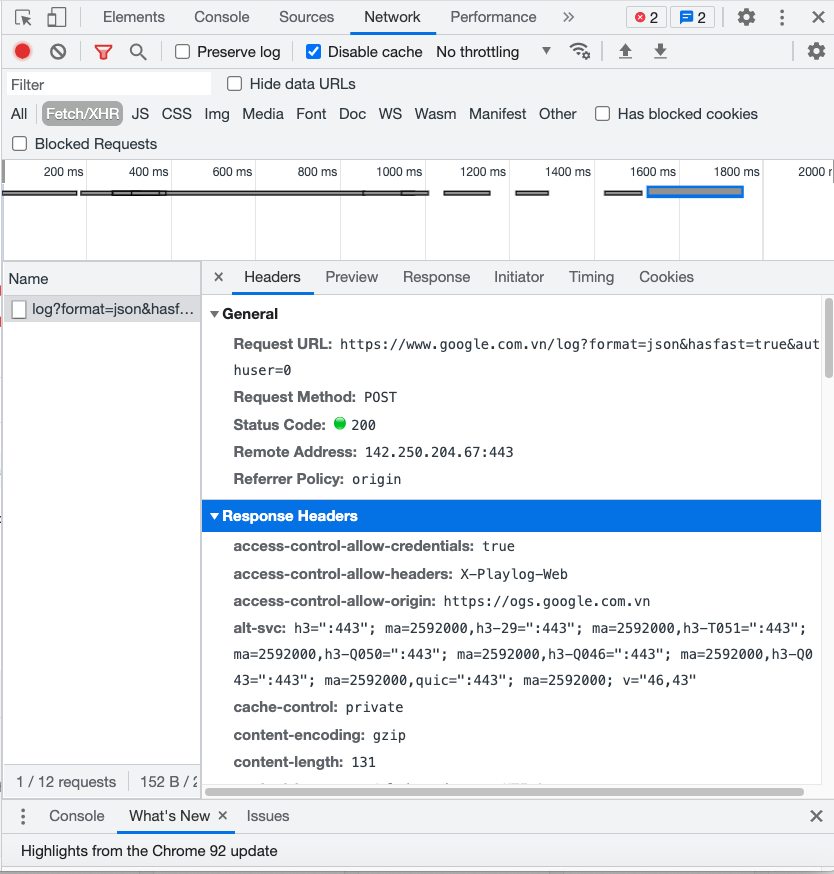The image size is (834, 874).
Task: Open the request Cookies tab
Action: pyautogui.click(x=667, y=277)
